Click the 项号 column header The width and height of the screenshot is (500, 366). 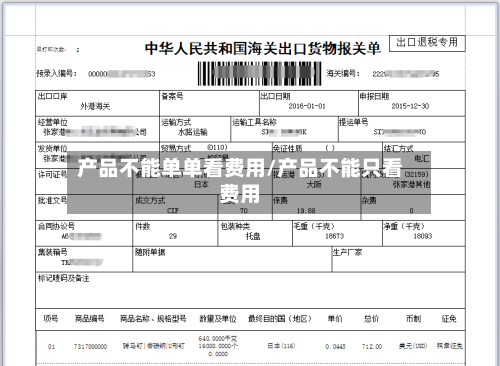click(x=51, y=319)
